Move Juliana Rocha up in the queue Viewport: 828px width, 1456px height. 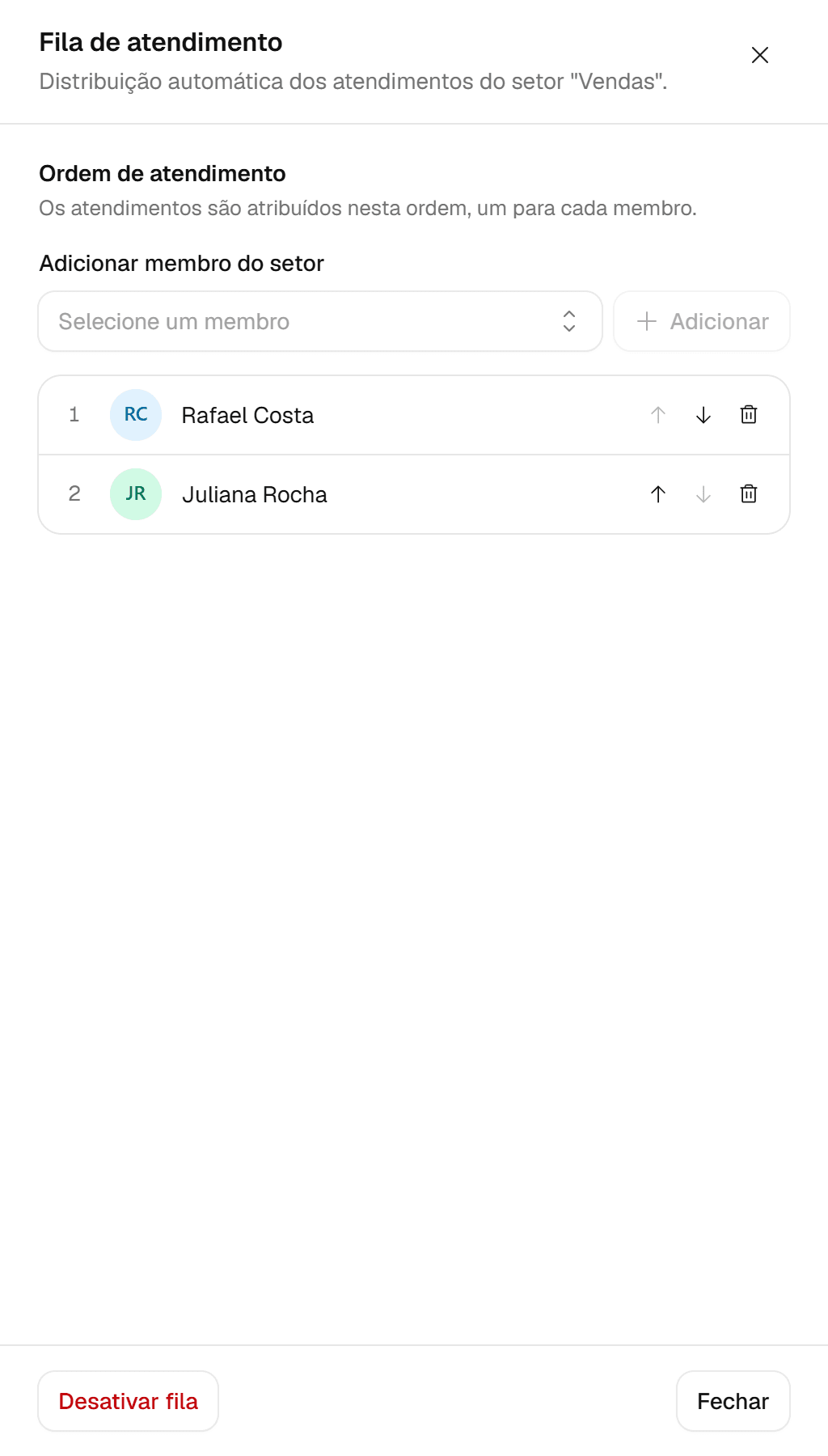(x=658, y=494)
